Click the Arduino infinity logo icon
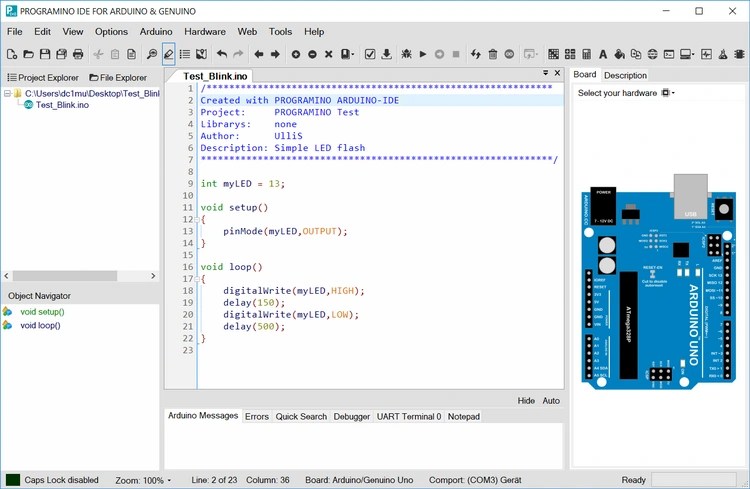This screenshot has height=489, width=750. click(509, 54)
